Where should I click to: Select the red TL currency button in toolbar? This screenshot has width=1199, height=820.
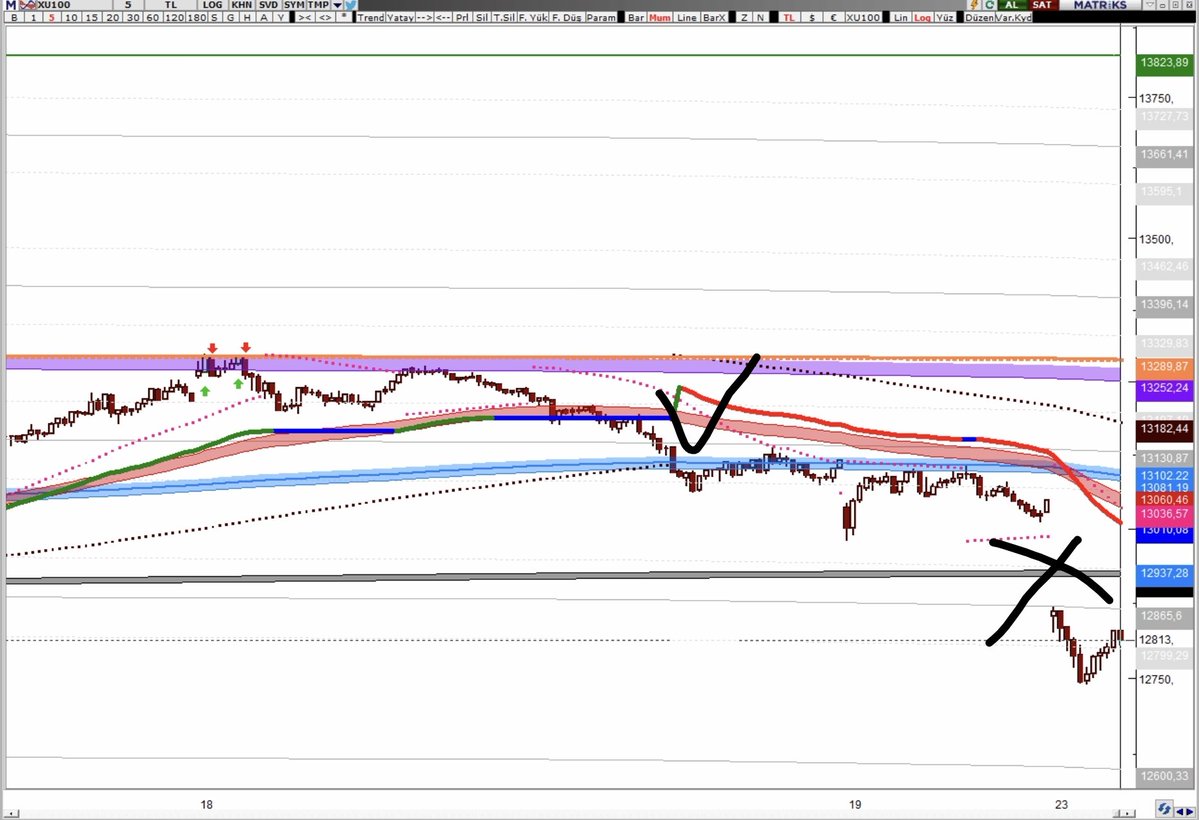[788, 17]
